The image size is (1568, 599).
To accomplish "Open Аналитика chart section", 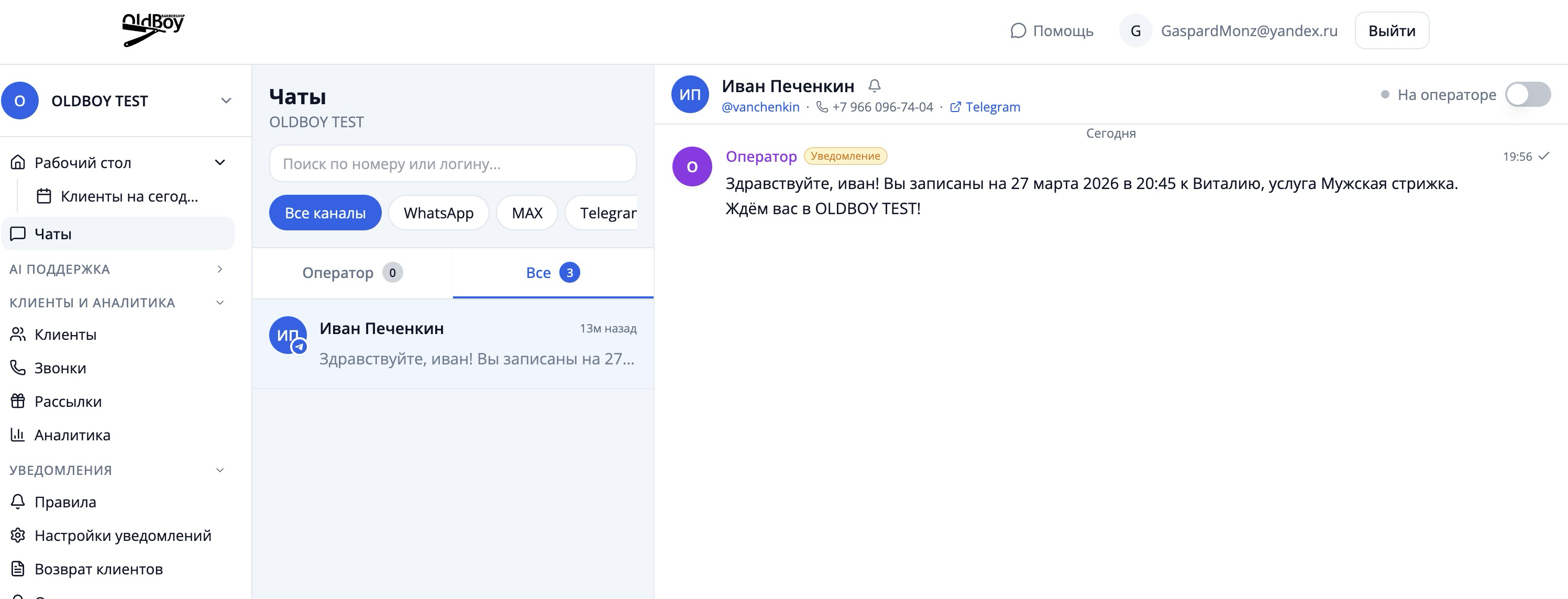I will tap(72, 435).
